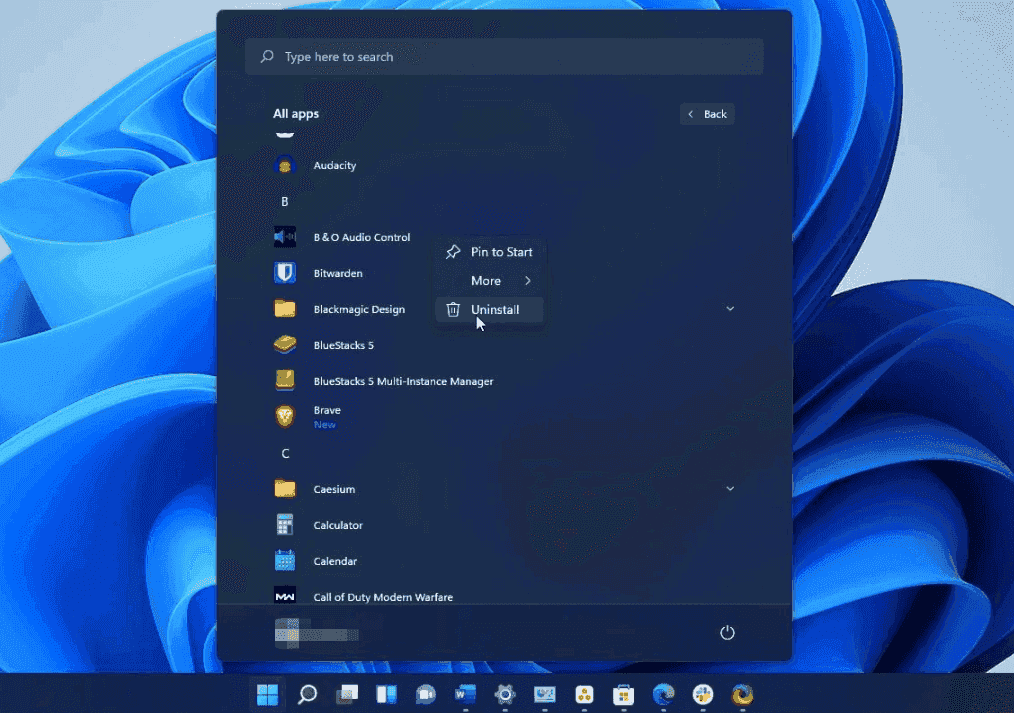
Task: Open the monitor chart app on taskbar
Action: 545,695
